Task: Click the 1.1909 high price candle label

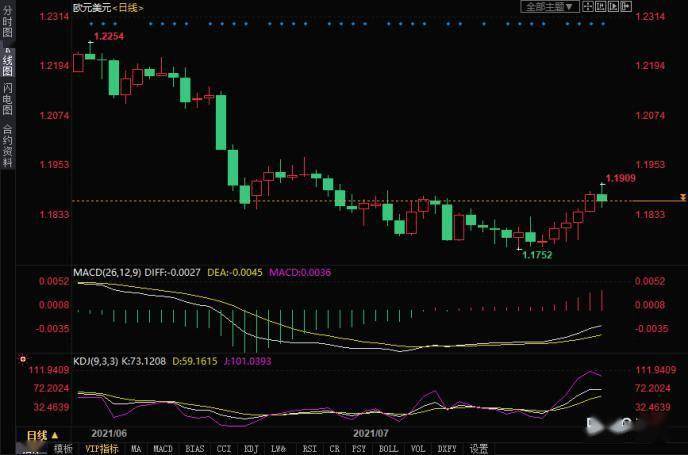Action: tap(621, 178)
